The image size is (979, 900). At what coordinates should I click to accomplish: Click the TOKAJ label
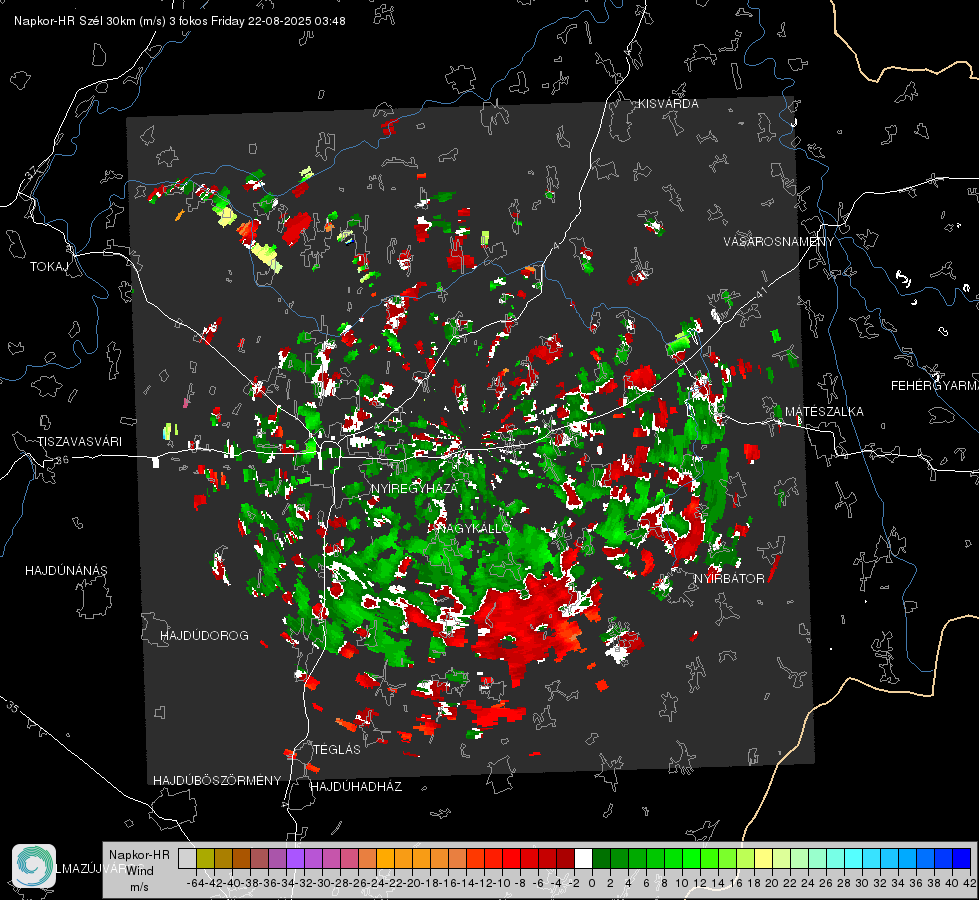point(49,267)
